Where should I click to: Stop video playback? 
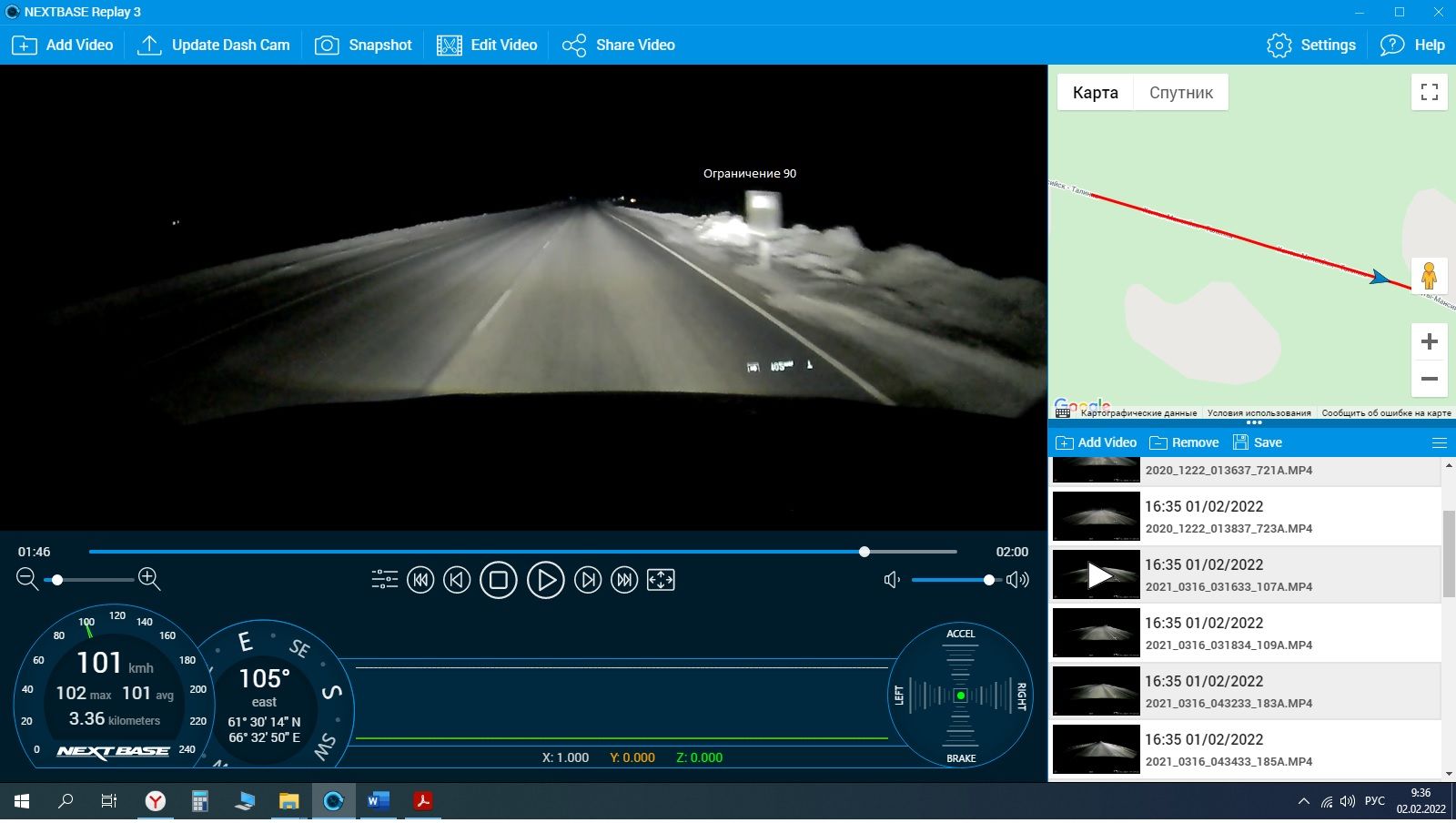click(x=499, y=580)
